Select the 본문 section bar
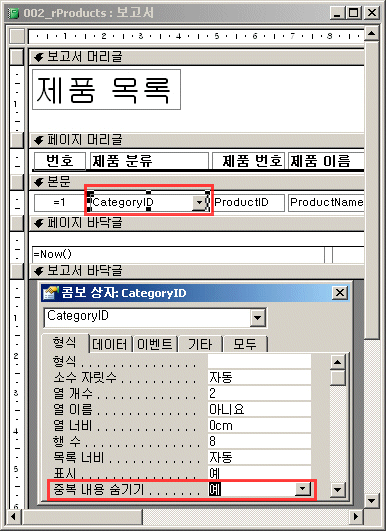386x531 pixels. point(197,182)
